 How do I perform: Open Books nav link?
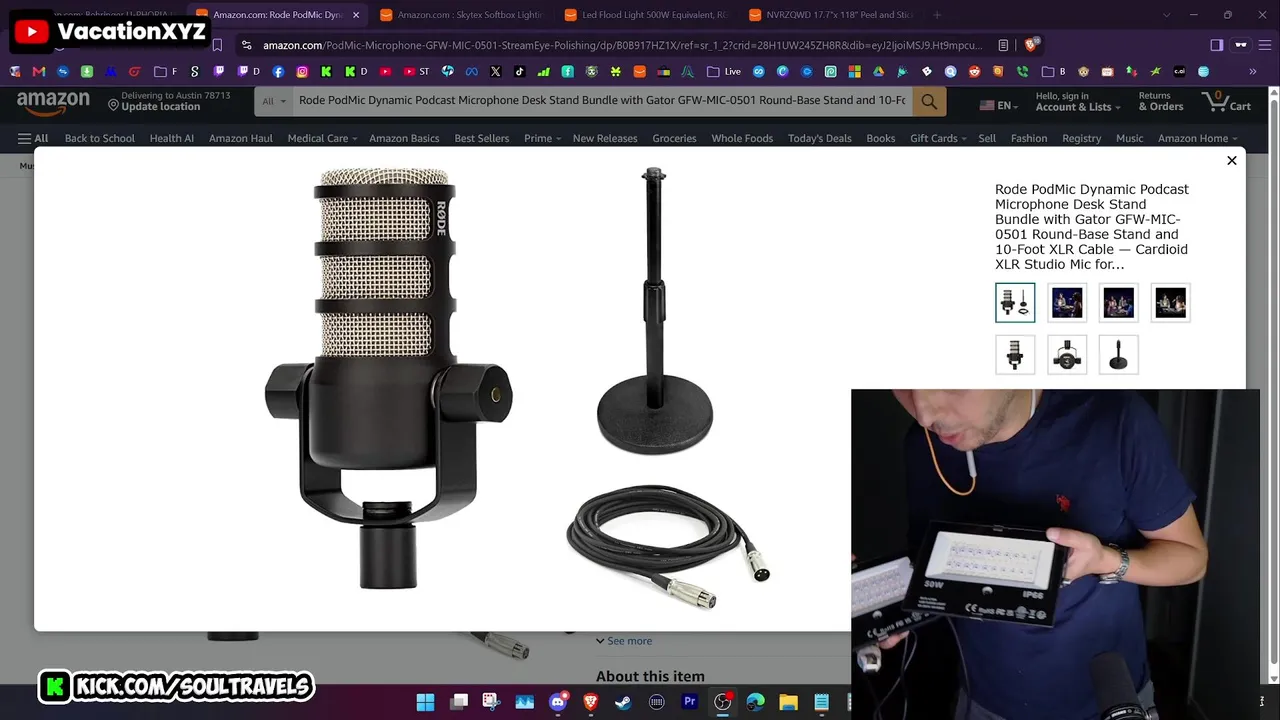(881, 138)
